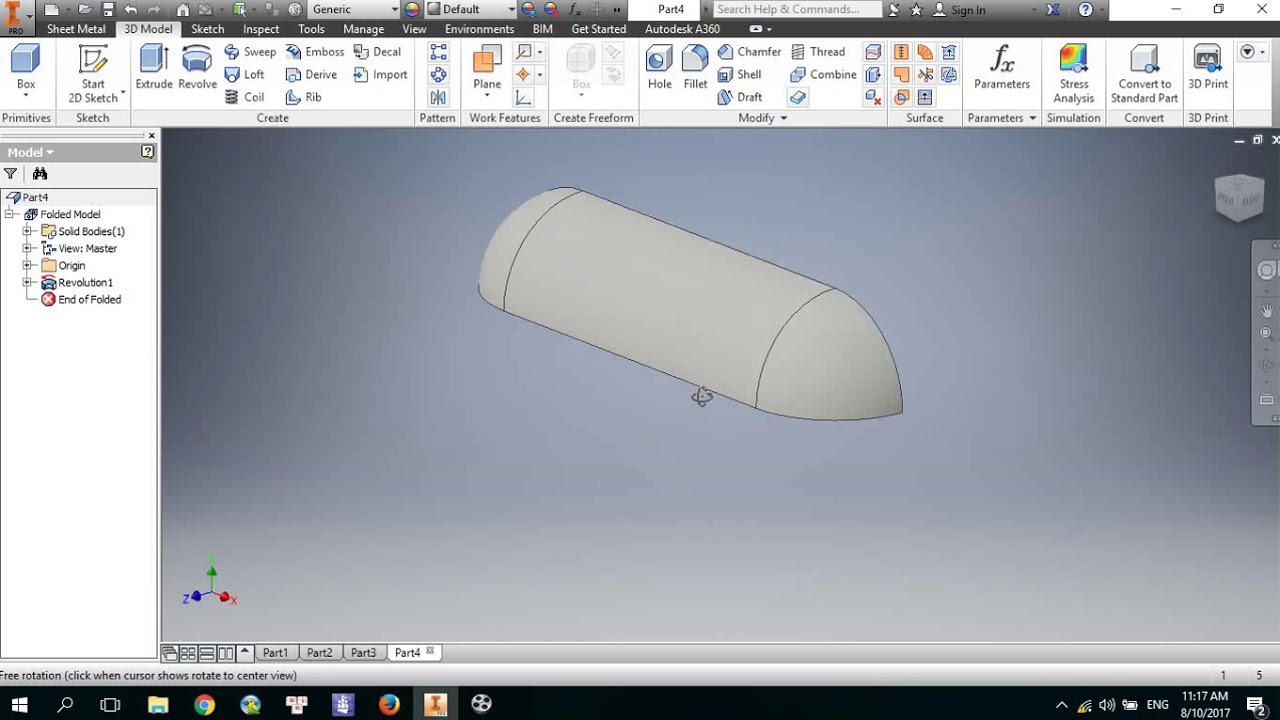The height and width of the screenshot is (720, 1280).
Task: Expand the View: Master node
Action: point(28,248)
